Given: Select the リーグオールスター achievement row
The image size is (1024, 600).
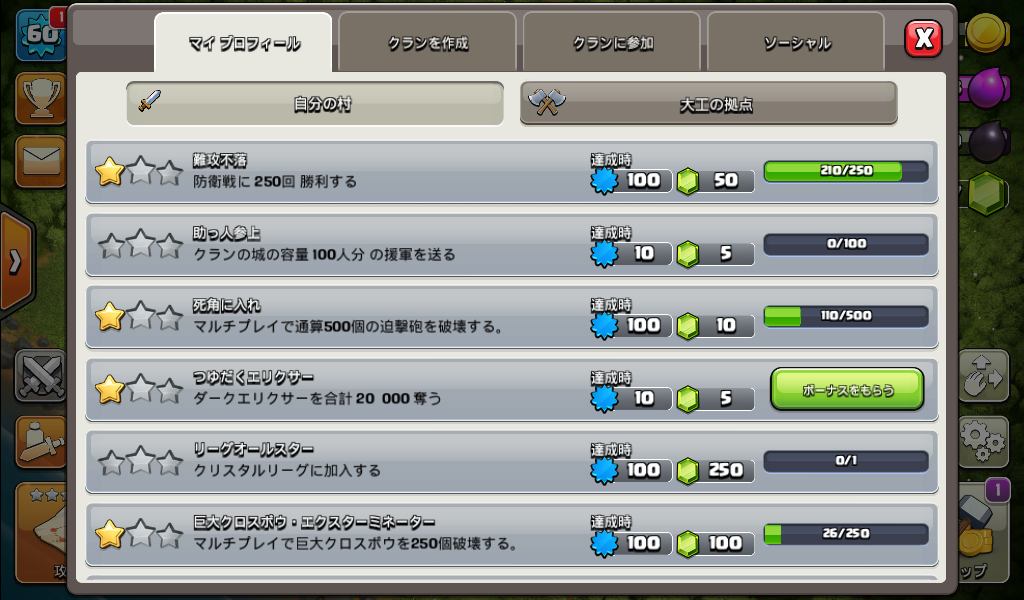Looking at the screenshot, I should coord(511,462).
